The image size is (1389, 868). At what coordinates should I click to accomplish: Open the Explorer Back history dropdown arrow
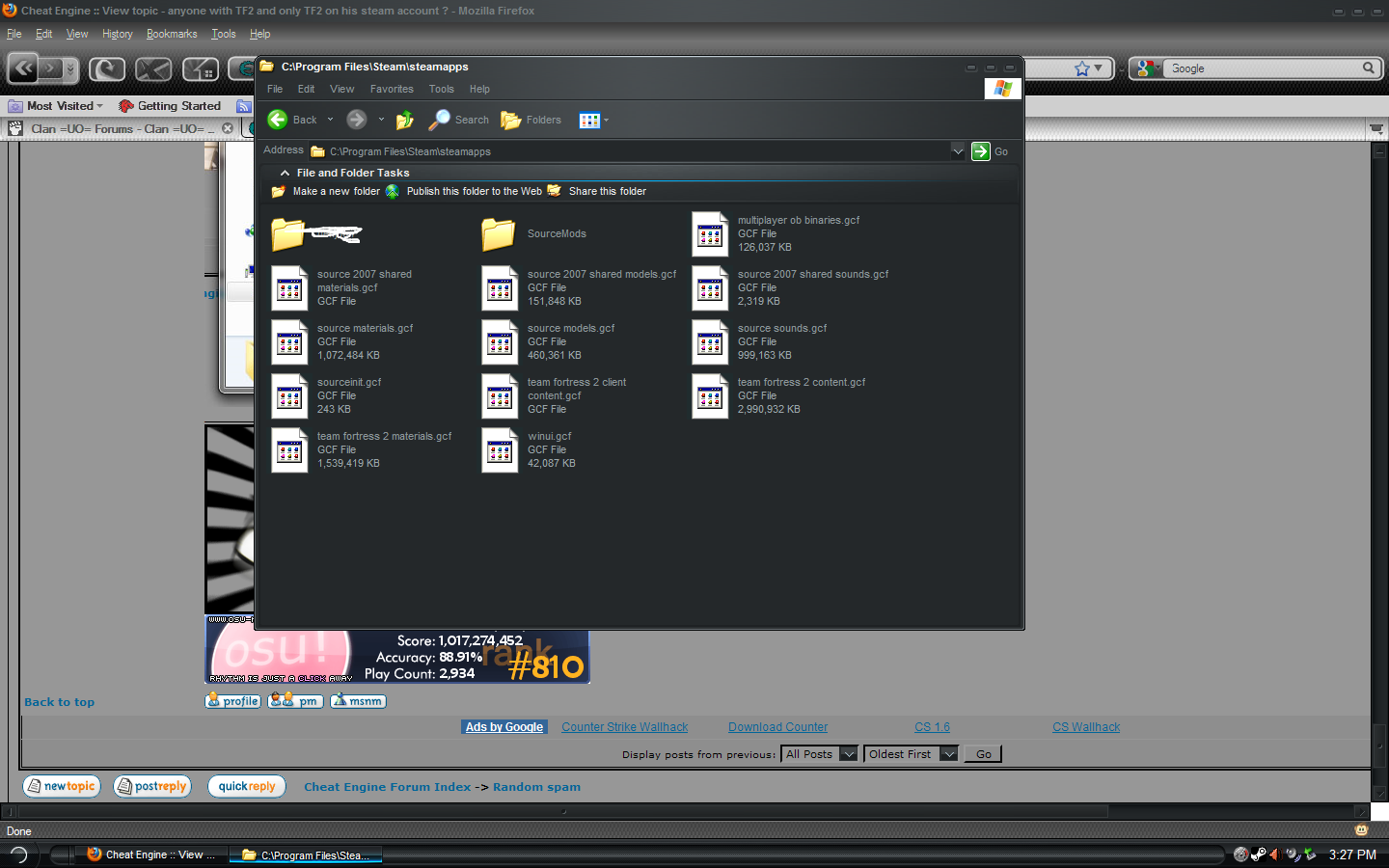click(330, 120)
